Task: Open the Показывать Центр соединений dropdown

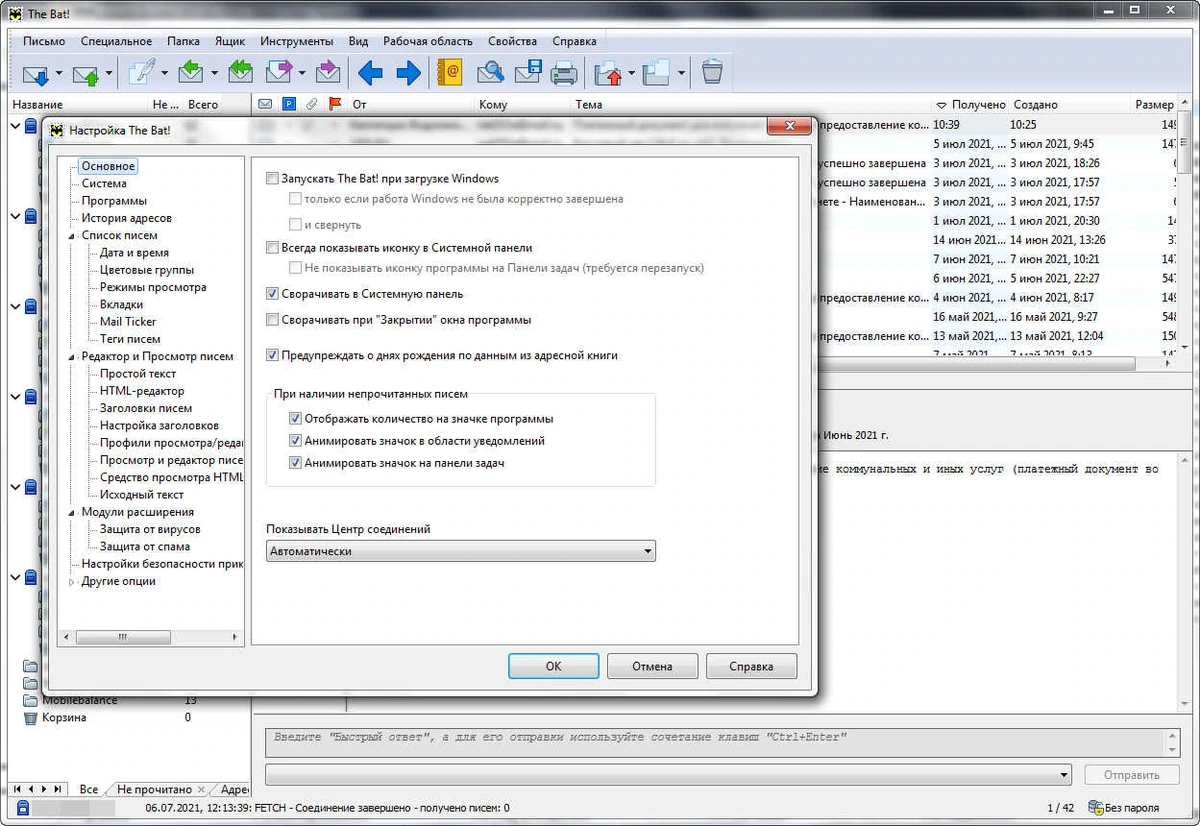Action: [461, 551]
